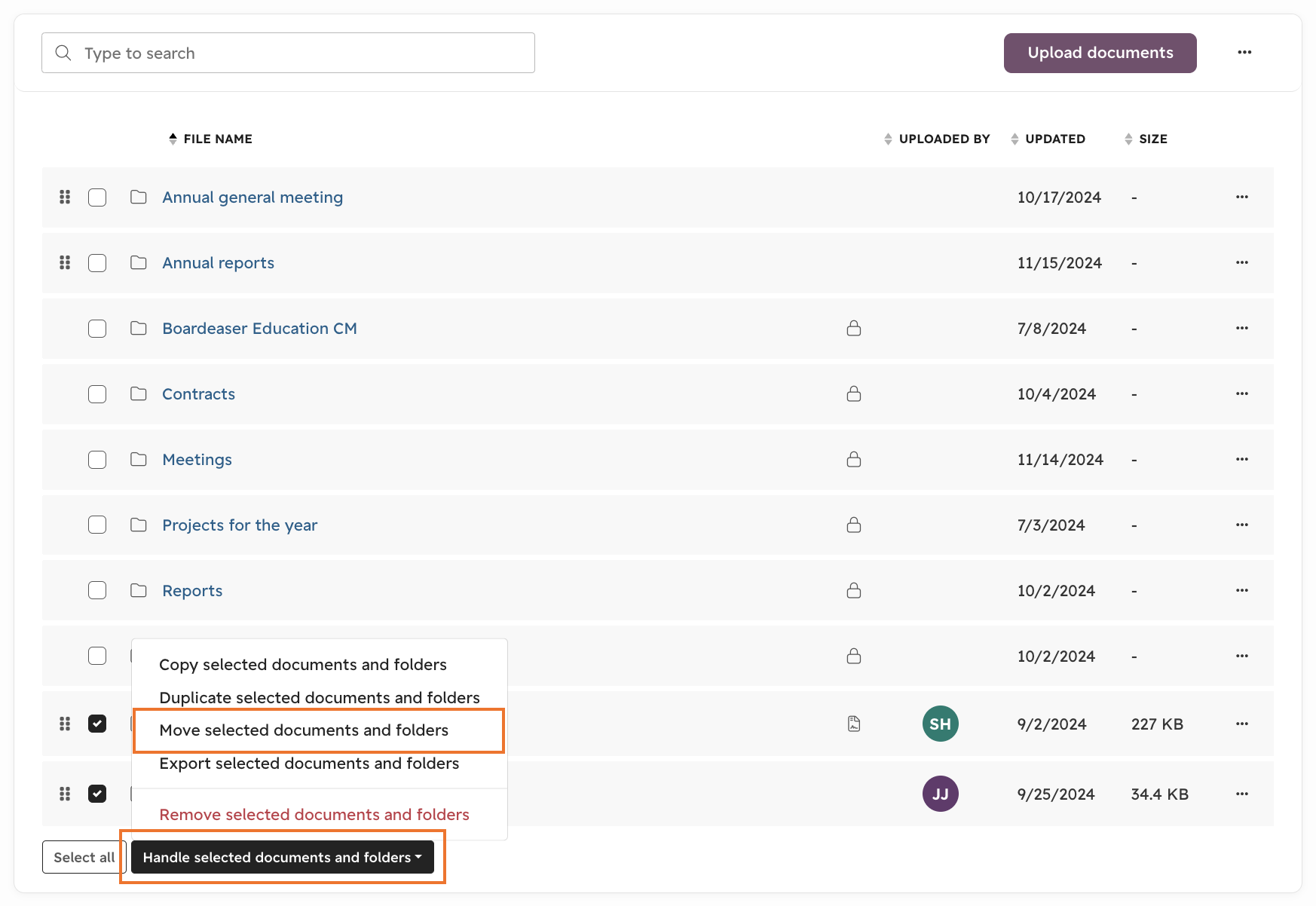The height and width of the screenshot is (906, 1316).
Task: Open the Boardeaser Education CM folder link
Action: (260, 329)
